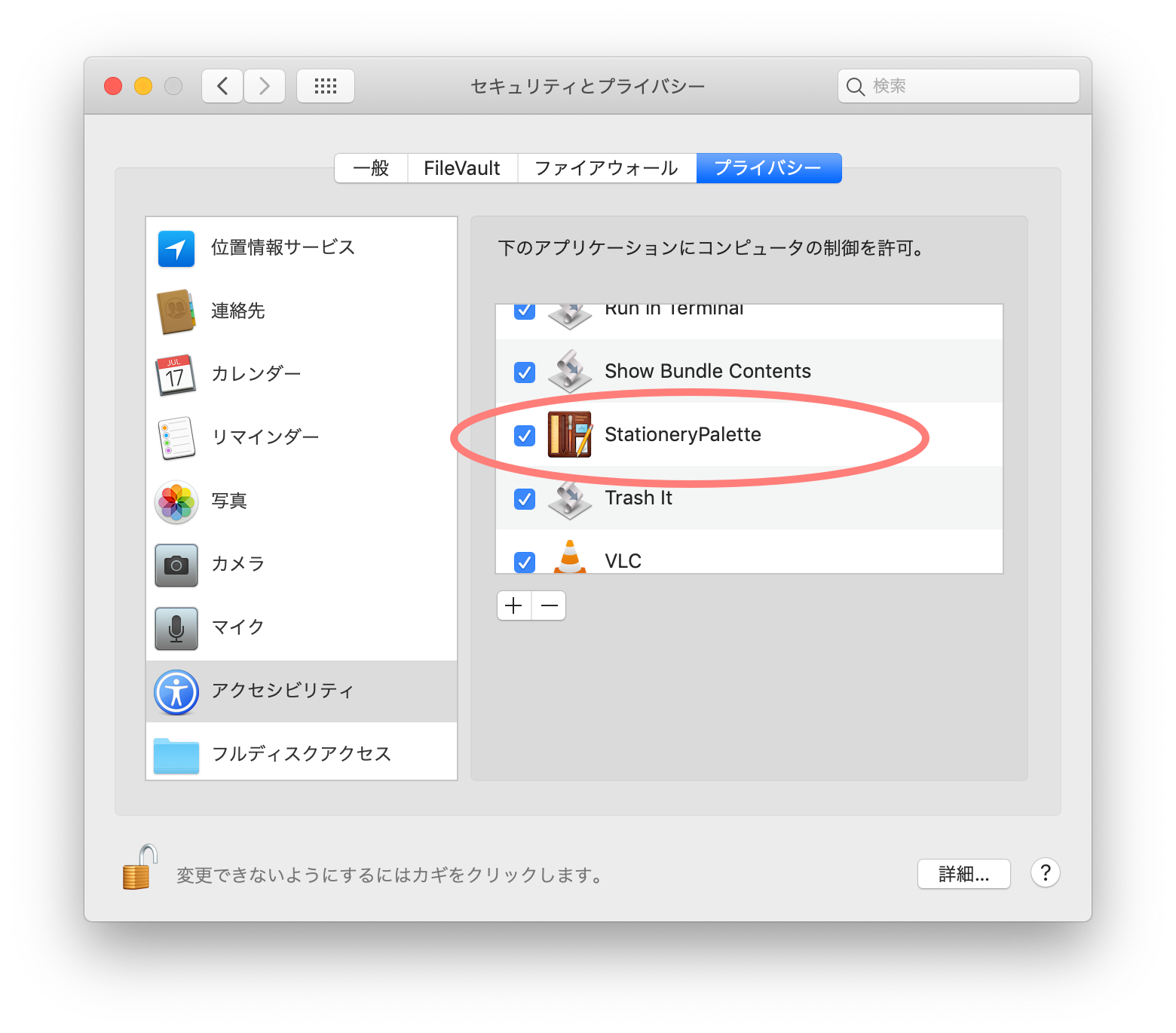Disable the Trash It checkbox

[524, 499]
